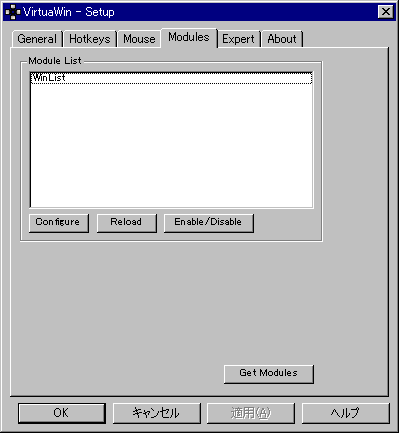Click the Modules tab
Image resolution: width=399 pixels, height=433 pixels.
pos(189,37)
